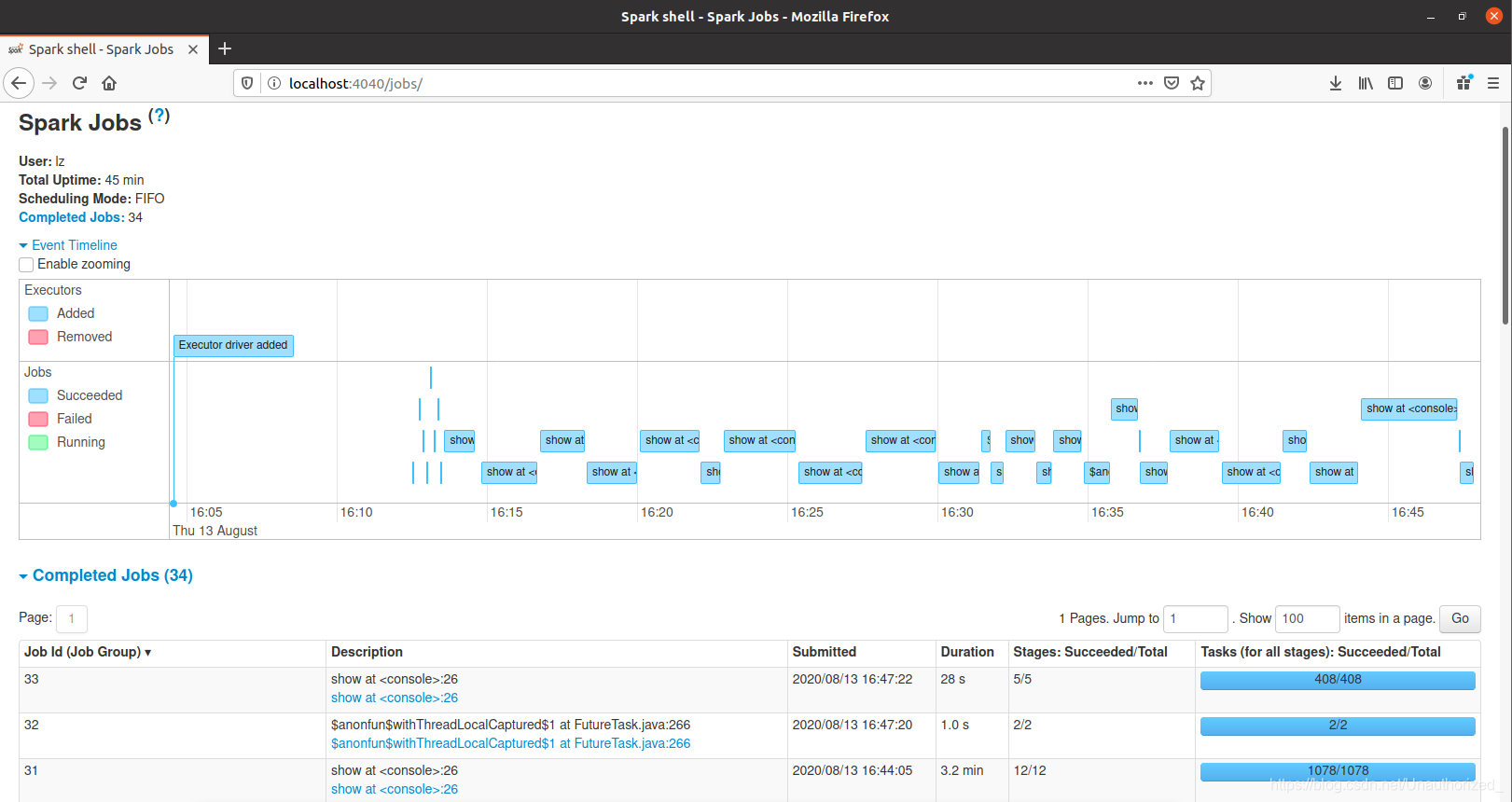This screenshot has width=1512, height=802.
Task: Click submitted time 2020/08/13 16:47:22
Action: [x=853, y=679]
